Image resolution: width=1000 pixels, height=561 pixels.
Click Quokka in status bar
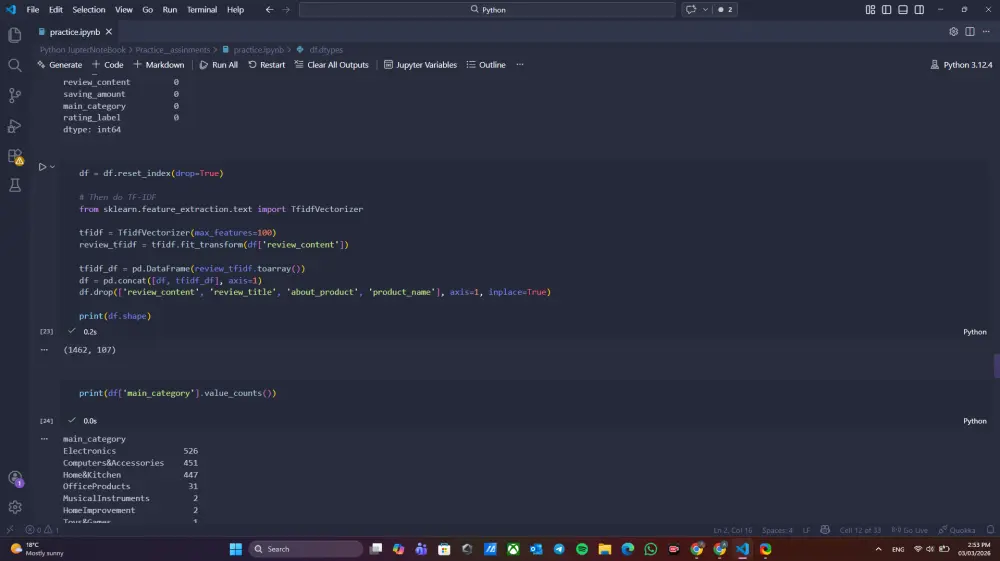(957, 530)
